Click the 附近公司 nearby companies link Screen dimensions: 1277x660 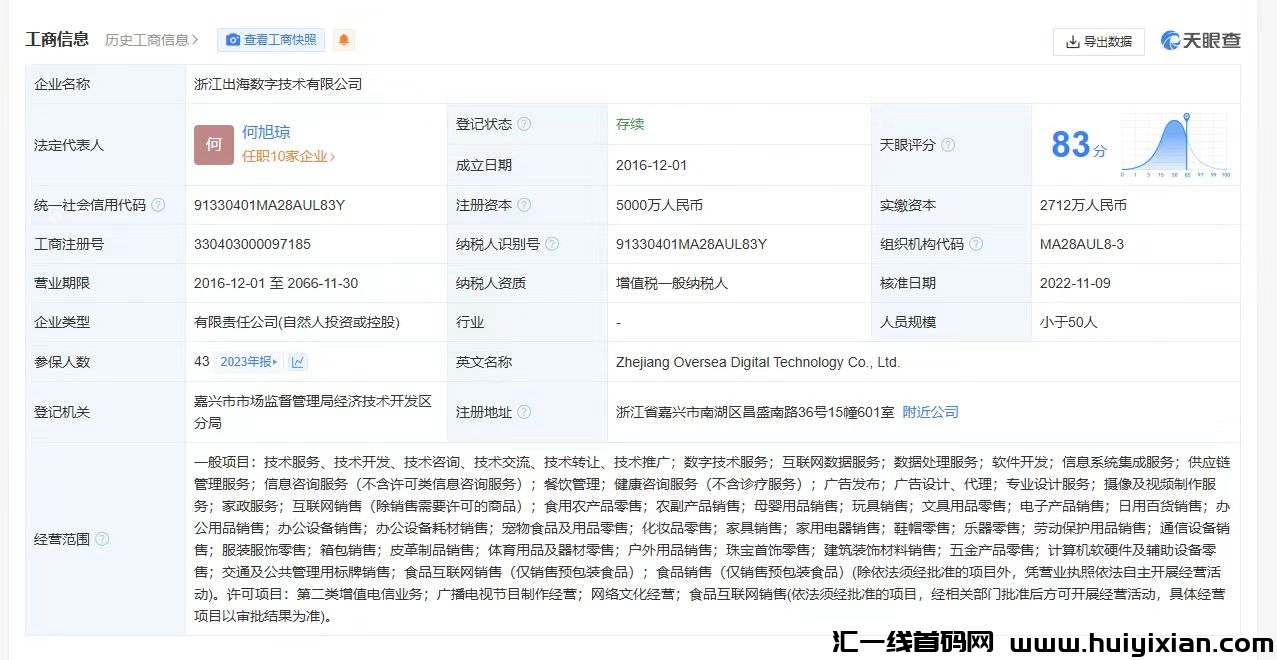[930, 412]
